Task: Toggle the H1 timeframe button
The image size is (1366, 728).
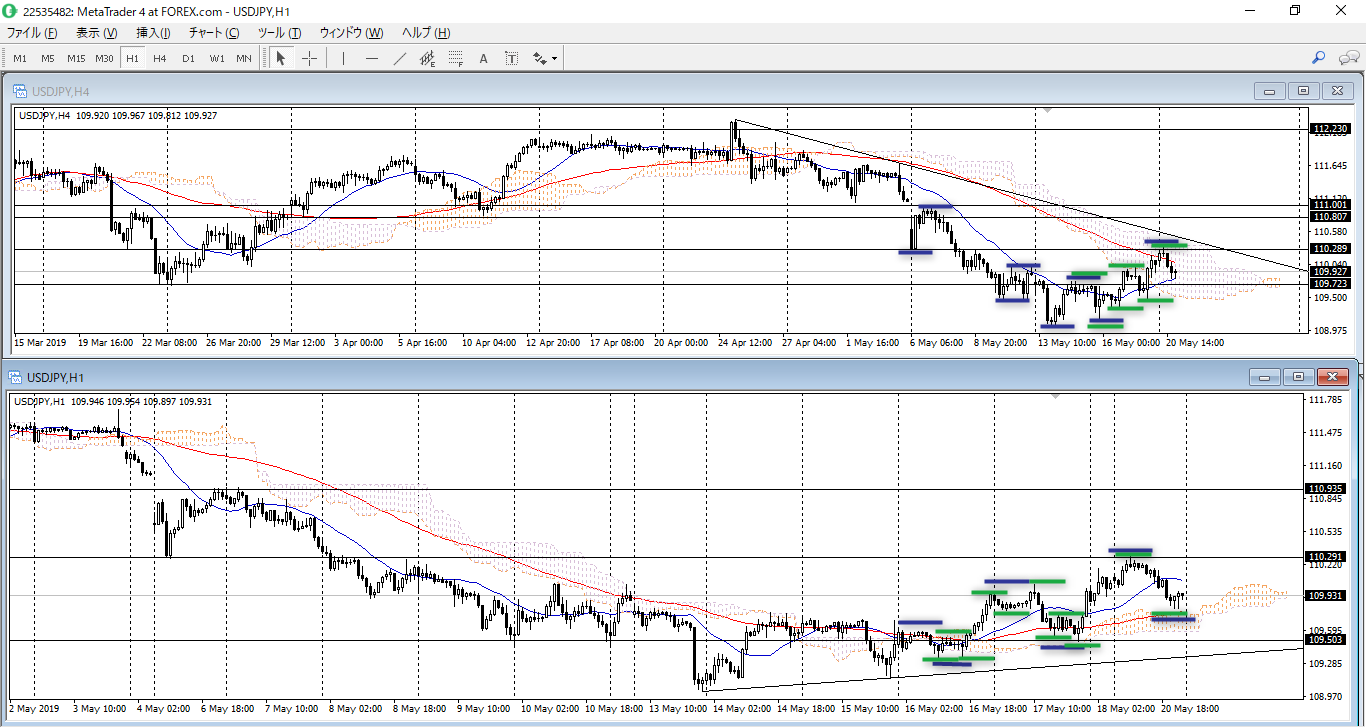Action: [132, 58]
